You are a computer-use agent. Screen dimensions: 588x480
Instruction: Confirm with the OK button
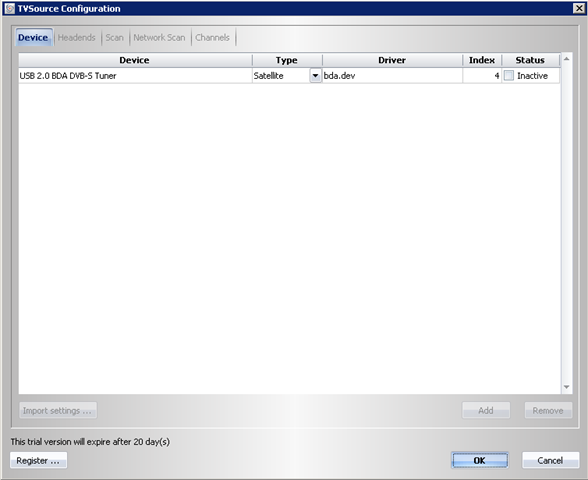[480, 460]
